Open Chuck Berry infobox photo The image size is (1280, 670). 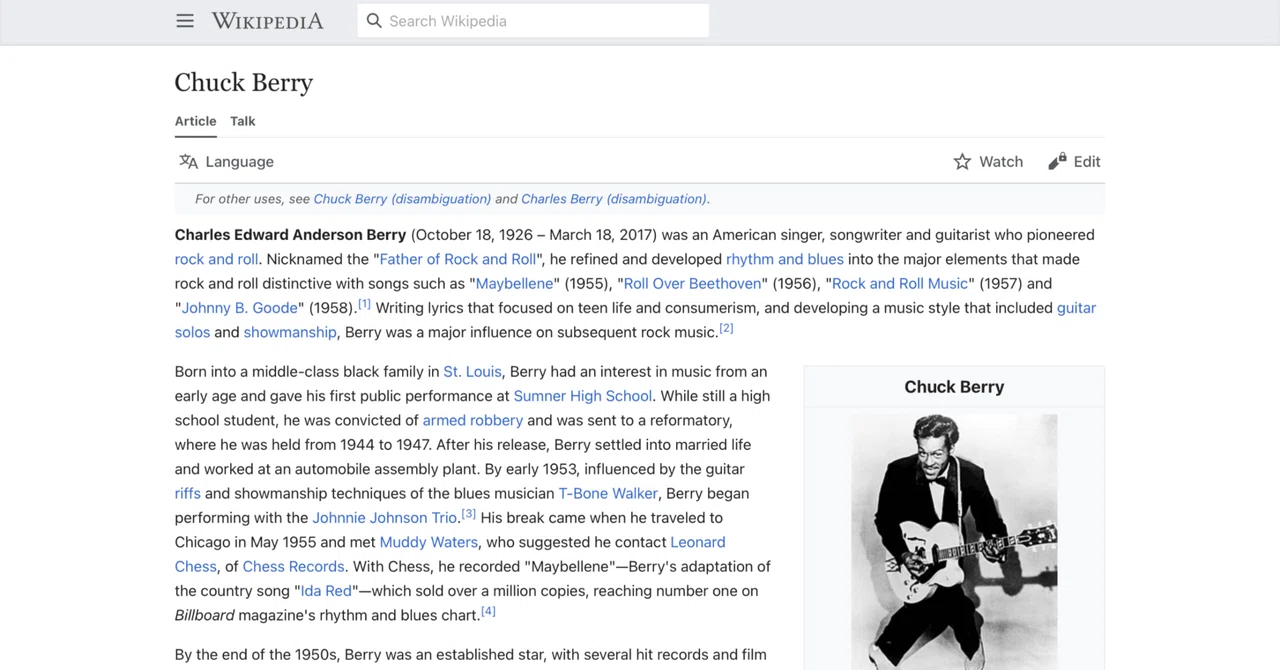pos(954,541)
